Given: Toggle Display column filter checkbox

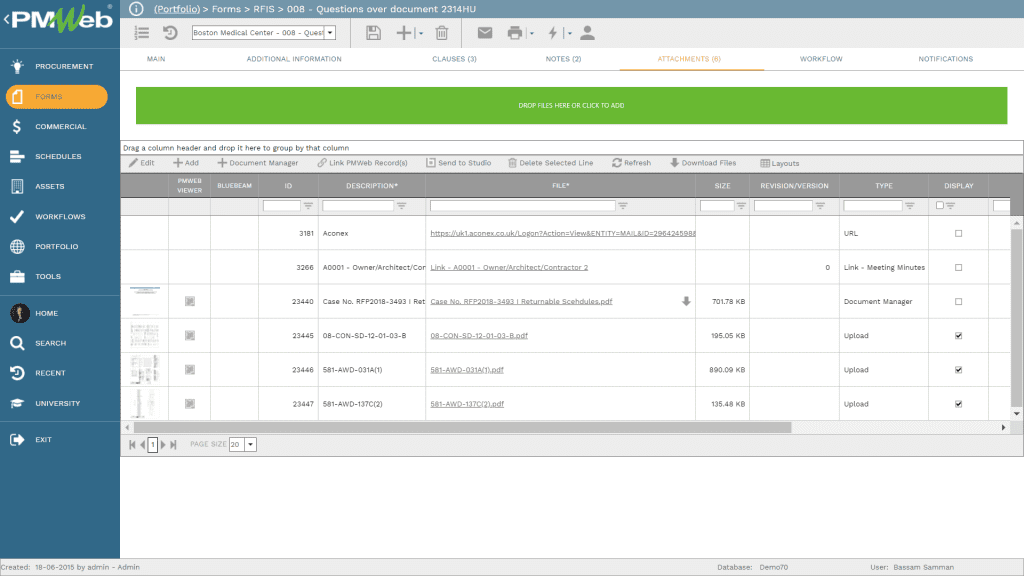Looking at the screenshot, I should click(x=940, y=205).
